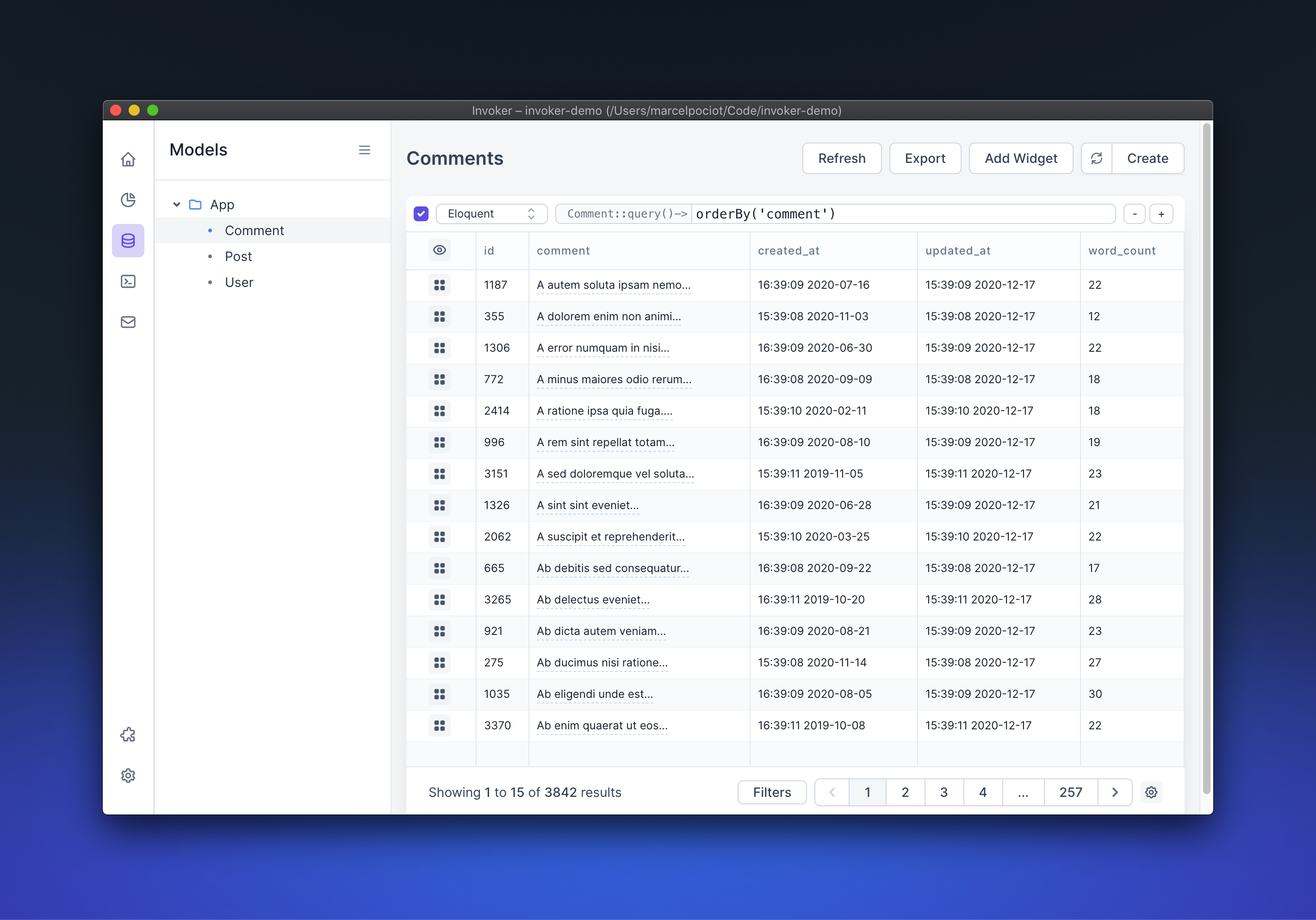Go to page 2

(905, 792)
